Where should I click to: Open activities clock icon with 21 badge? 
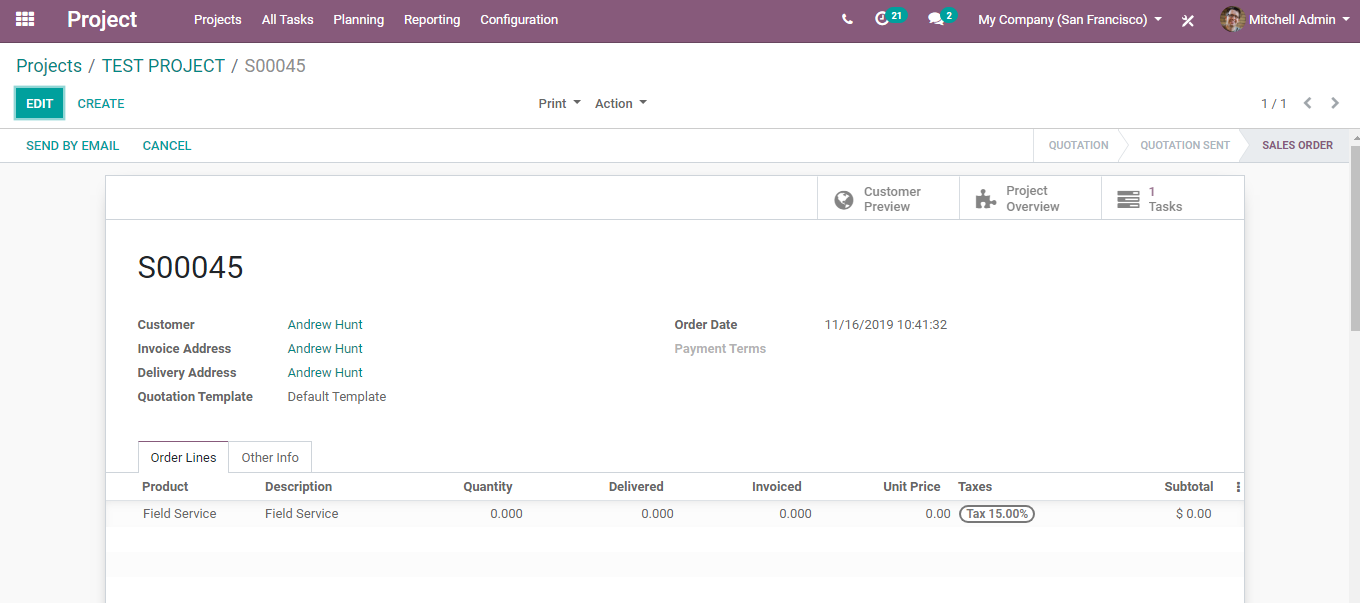[x=889, y=18]
